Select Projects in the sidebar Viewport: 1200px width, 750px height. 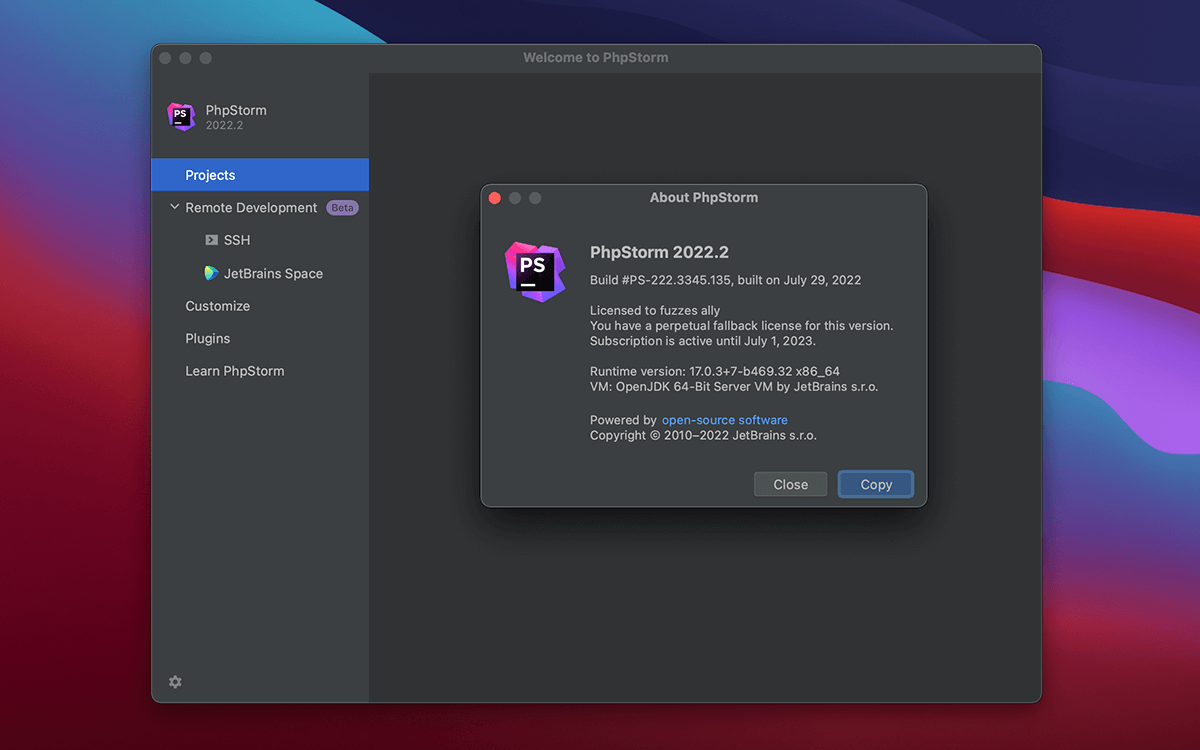pos(260,175)
